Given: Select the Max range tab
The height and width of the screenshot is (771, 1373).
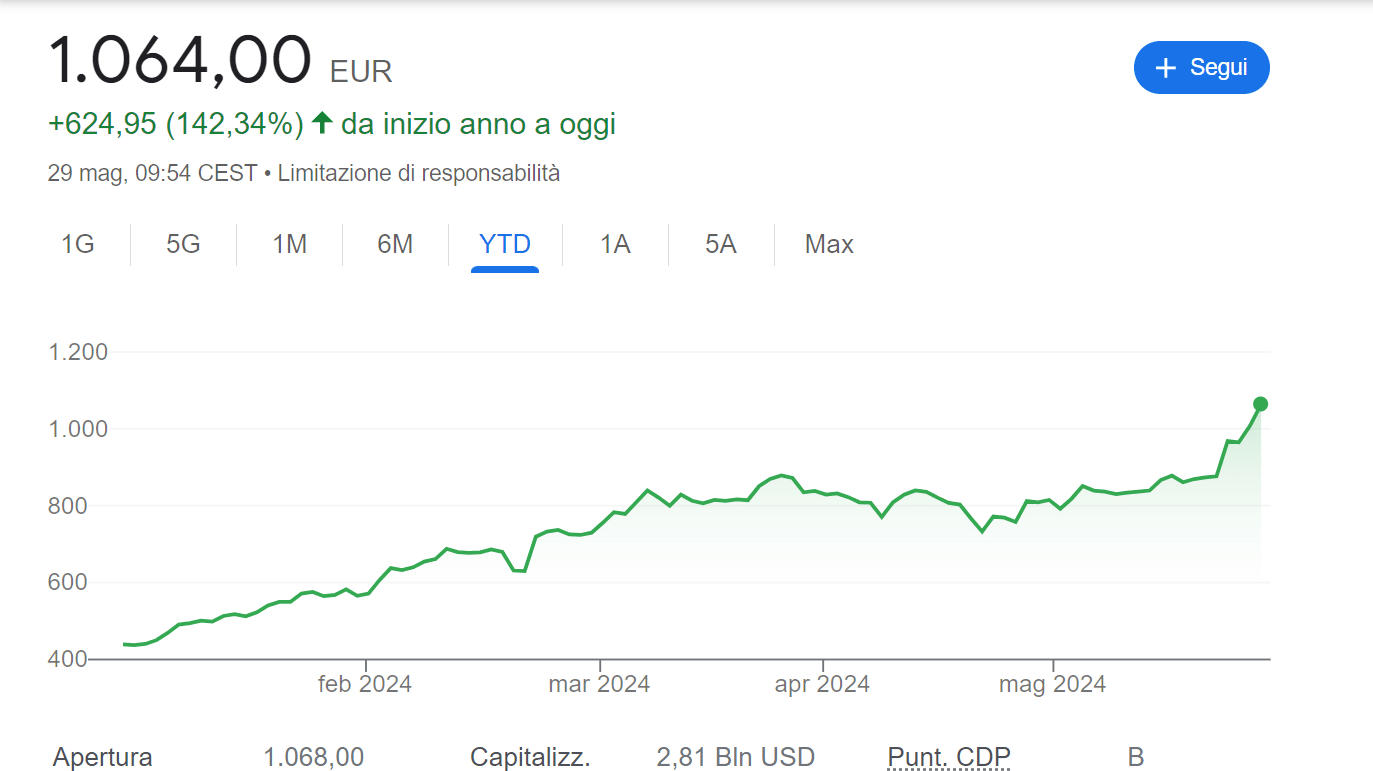Looking at the screenshot, I should point(829,245).
